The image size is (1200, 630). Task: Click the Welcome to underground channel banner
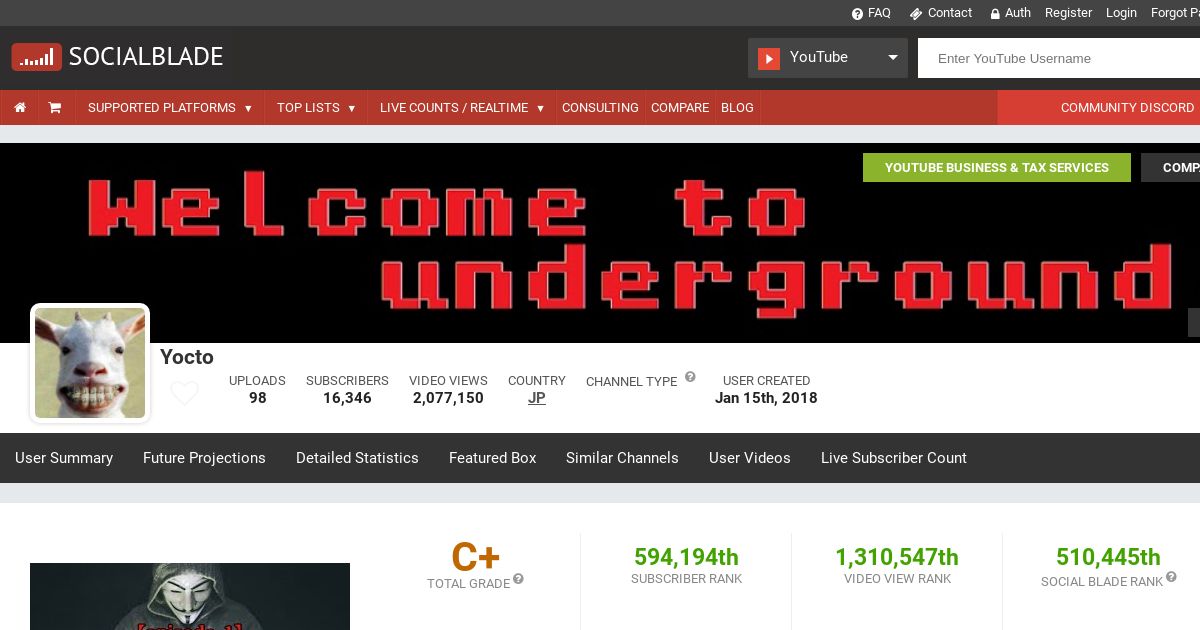(x=600, y=243)
